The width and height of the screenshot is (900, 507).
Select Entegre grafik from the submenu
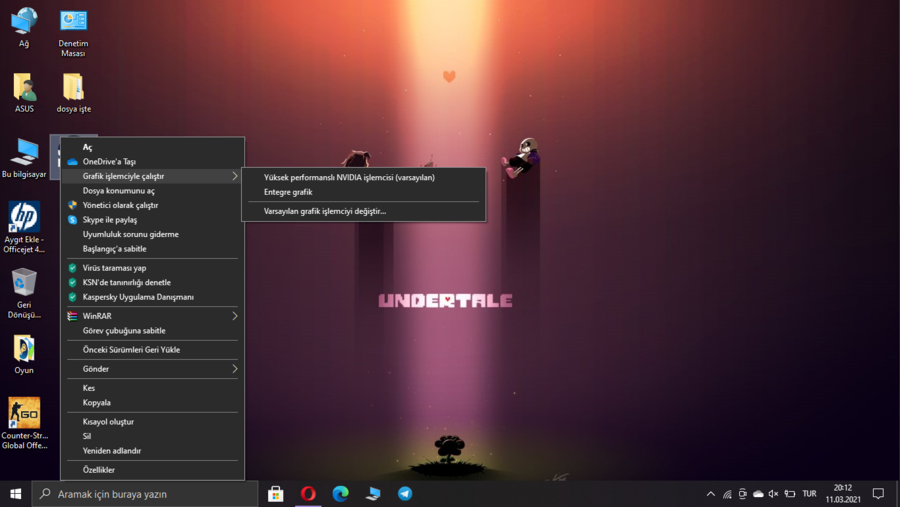[x=288, y=192]
